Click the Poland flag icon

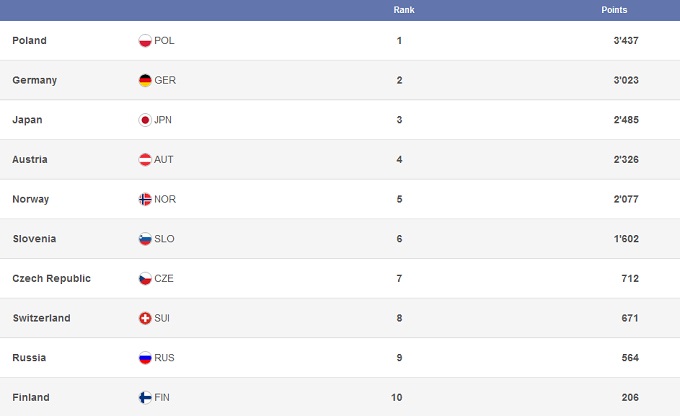pyautogui.click(x=145, y=41)
